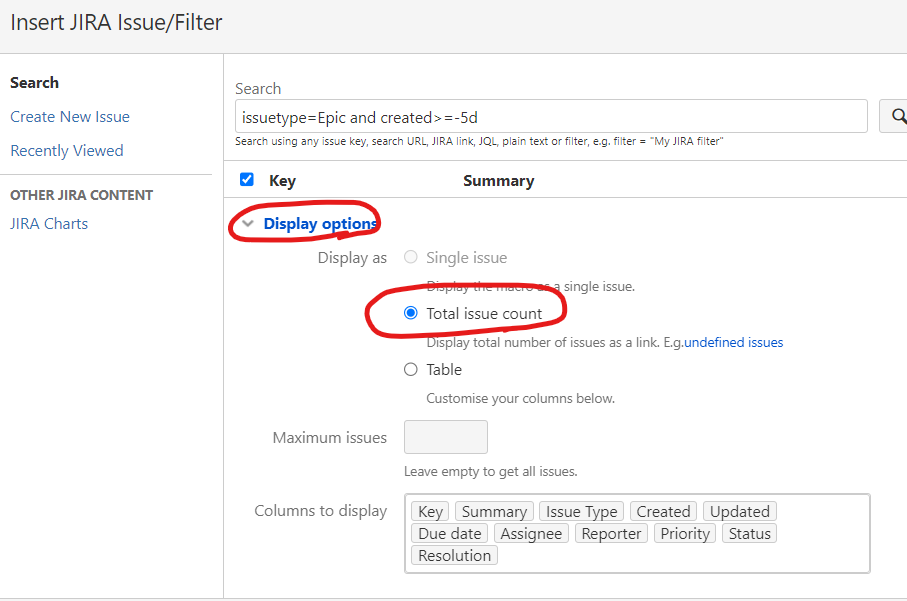Click the Created column tag
907x601 pixels.
click(x=663, y=511)
